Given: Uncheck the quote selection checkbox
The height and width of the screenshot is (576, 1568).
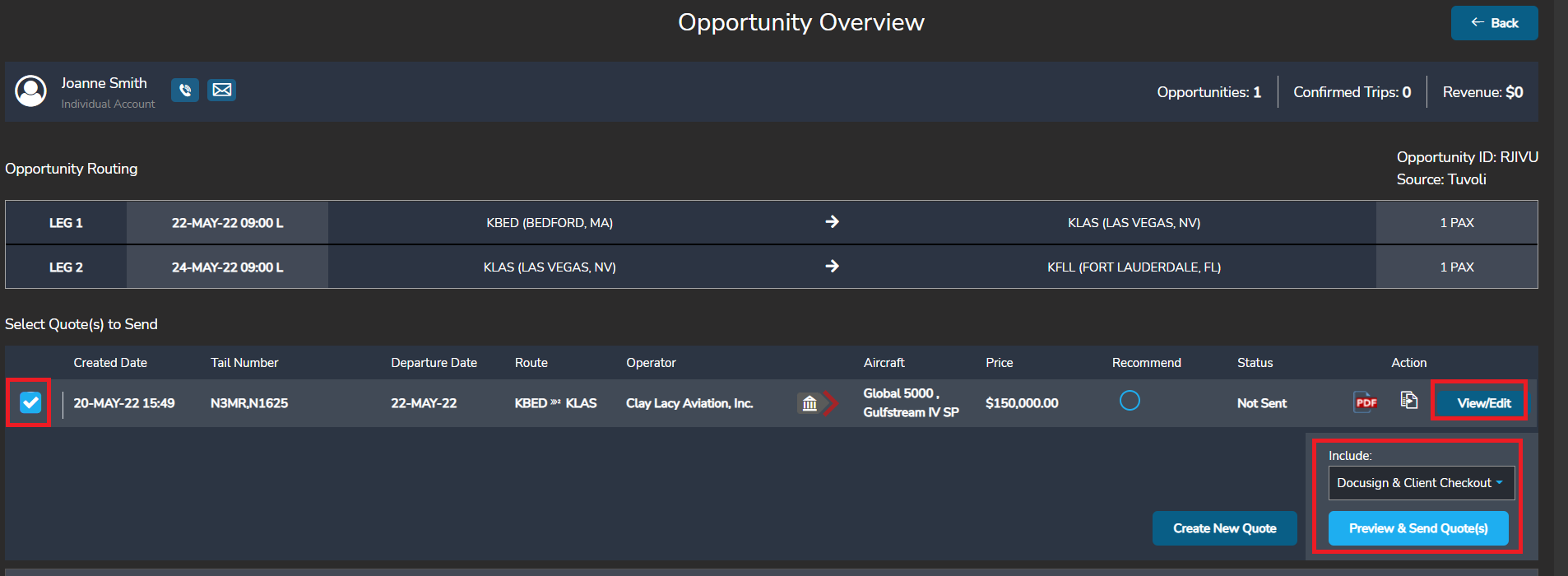Looking at the screenshot, I should (30, 402).
